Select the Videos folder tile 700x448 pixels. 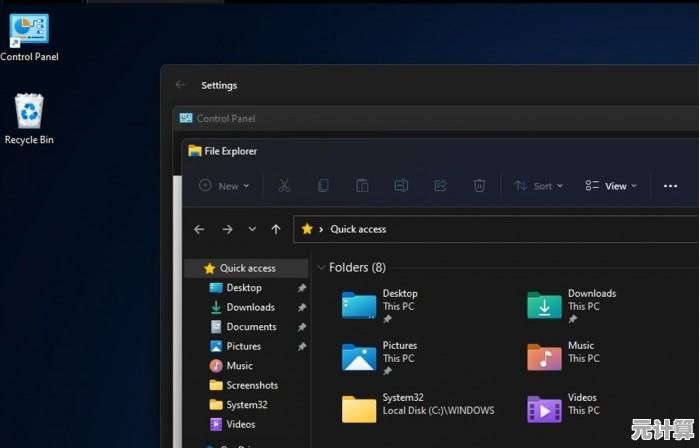[563, 409]
